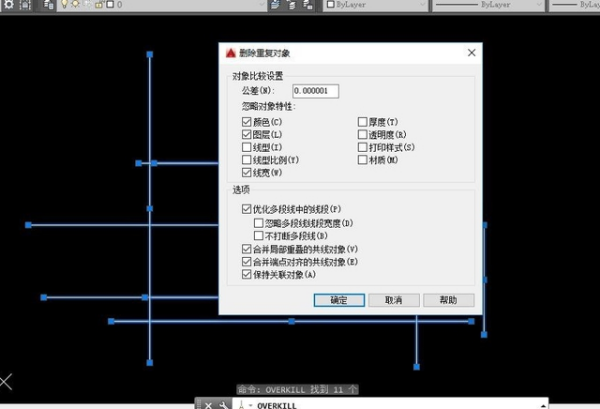Enable the 打印样式(S) plot style checkbox
The width and height of the screenshot is (600, 409).
(x=362, y=147)
